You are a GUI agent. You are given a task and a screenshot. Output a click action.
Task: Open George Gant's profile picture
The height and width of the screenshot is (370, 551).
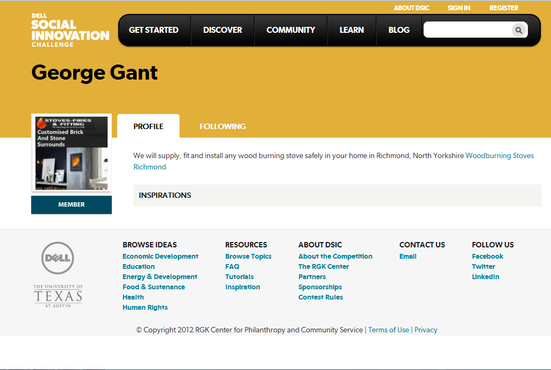tap(71, 153)
